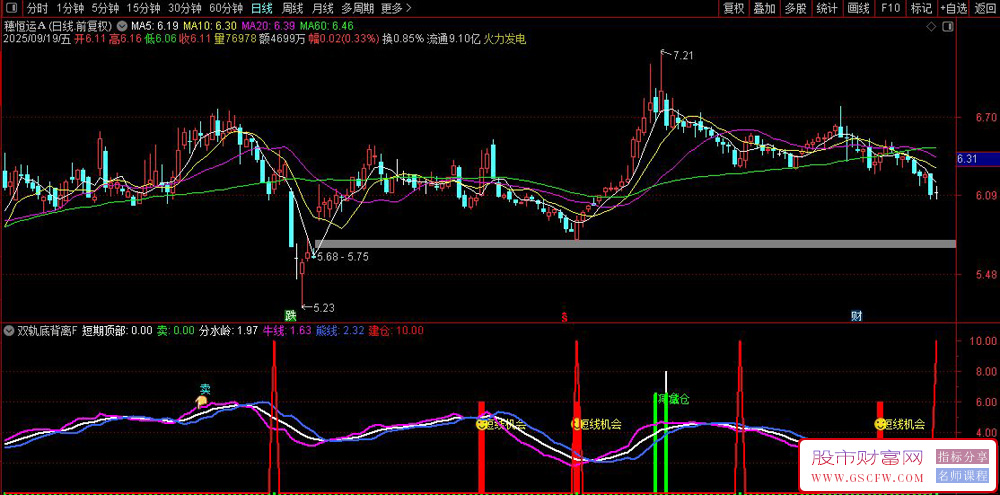Click the 双轨底背离F indicator name

coord(47,330)
